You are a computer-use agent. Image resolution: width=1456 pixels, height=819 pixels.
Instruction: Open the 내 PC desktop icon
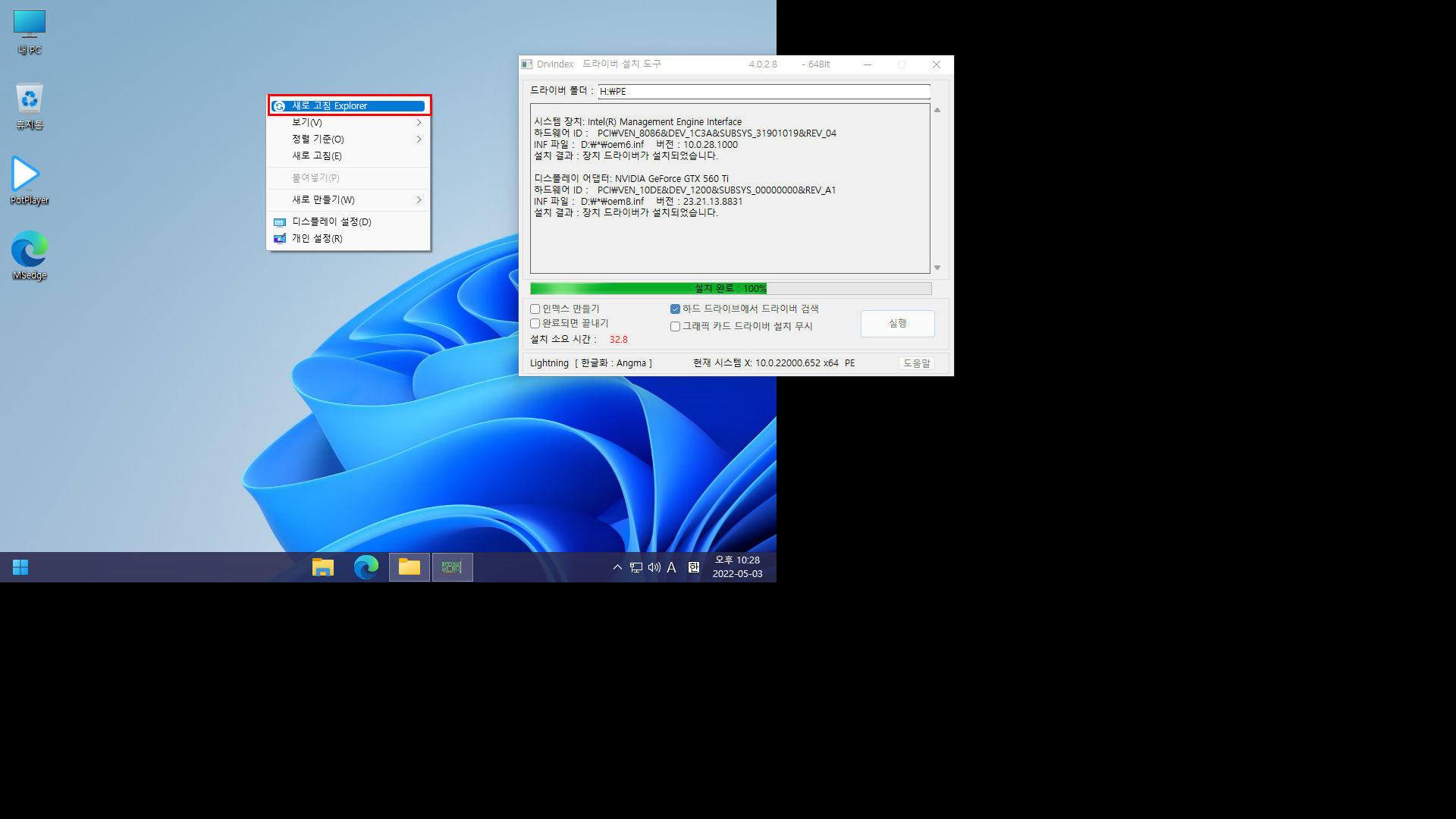[x=30, y=33]
